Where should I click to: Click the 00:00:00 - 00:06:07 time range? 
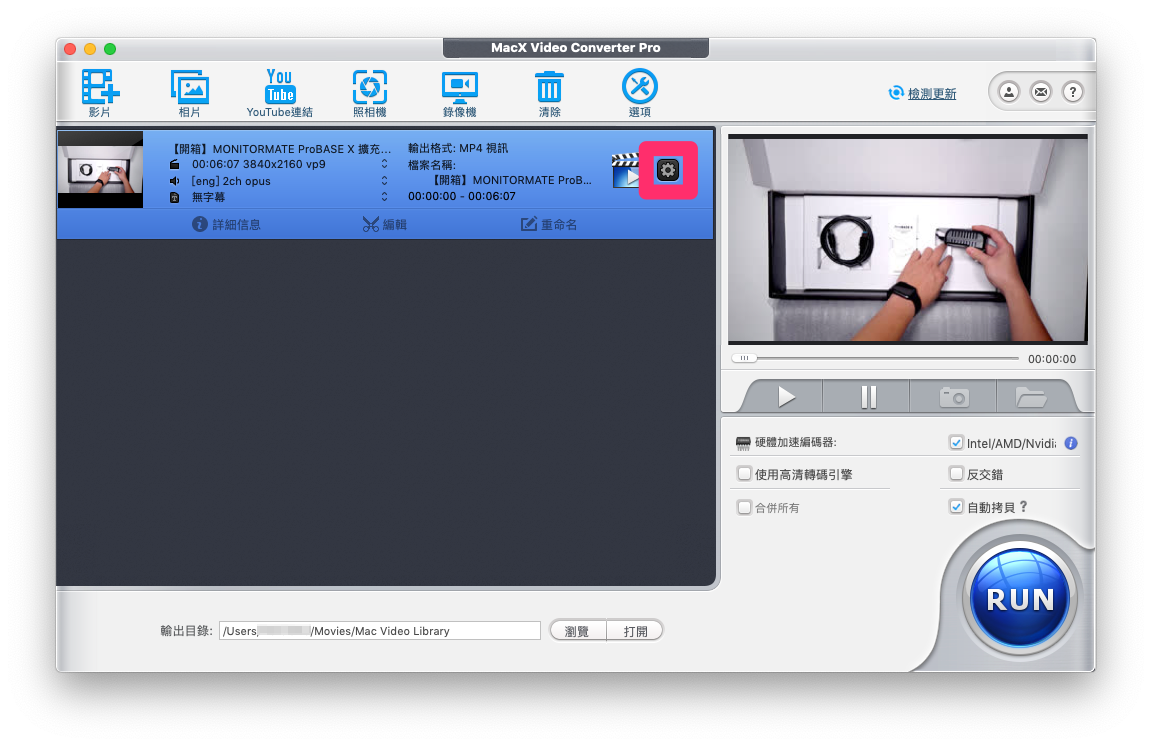pos(462,196)
